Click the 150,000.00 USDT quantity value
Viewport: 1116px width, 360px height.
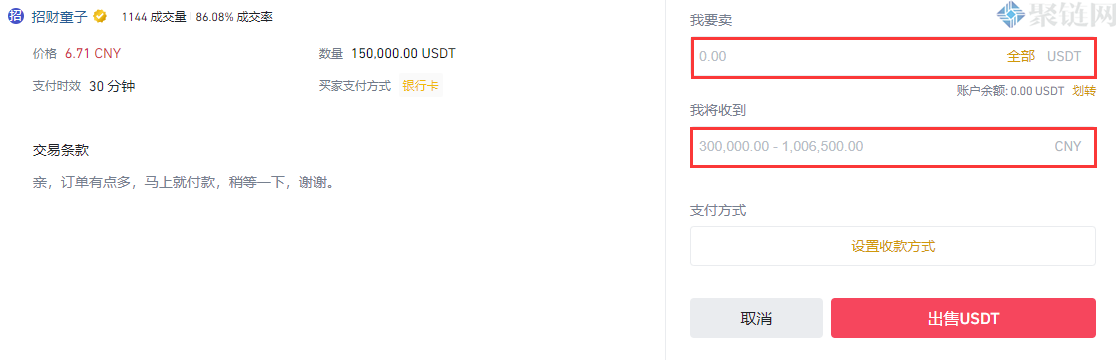click(x=403, y=53)
